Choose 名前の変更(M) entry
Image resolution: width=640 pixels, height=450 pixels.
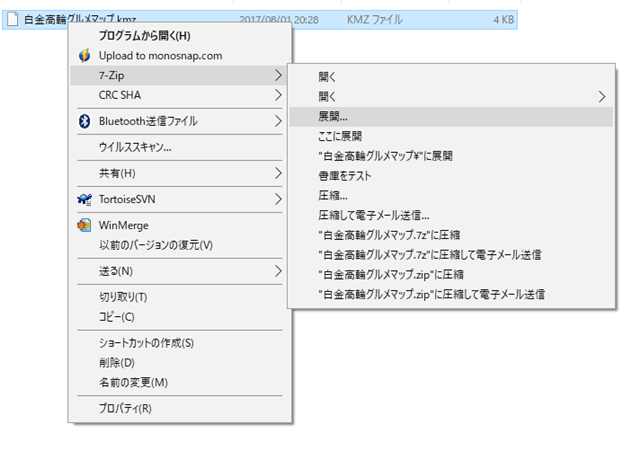[180, 383]
